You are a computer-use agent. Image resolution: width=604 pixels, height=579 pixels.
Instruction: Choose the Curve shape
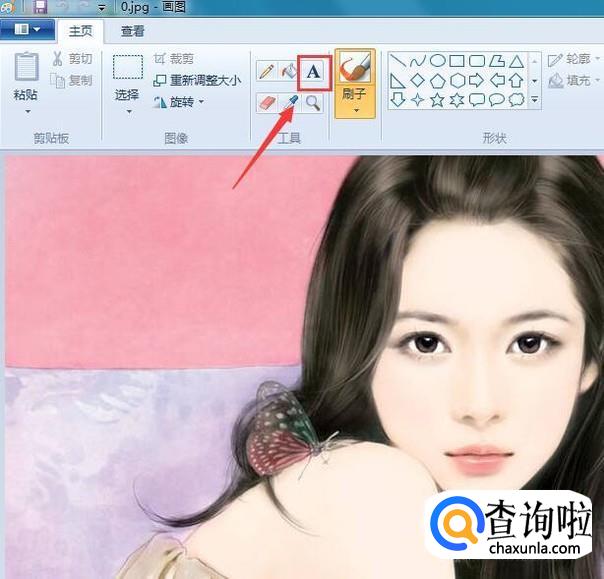point(418,61)
